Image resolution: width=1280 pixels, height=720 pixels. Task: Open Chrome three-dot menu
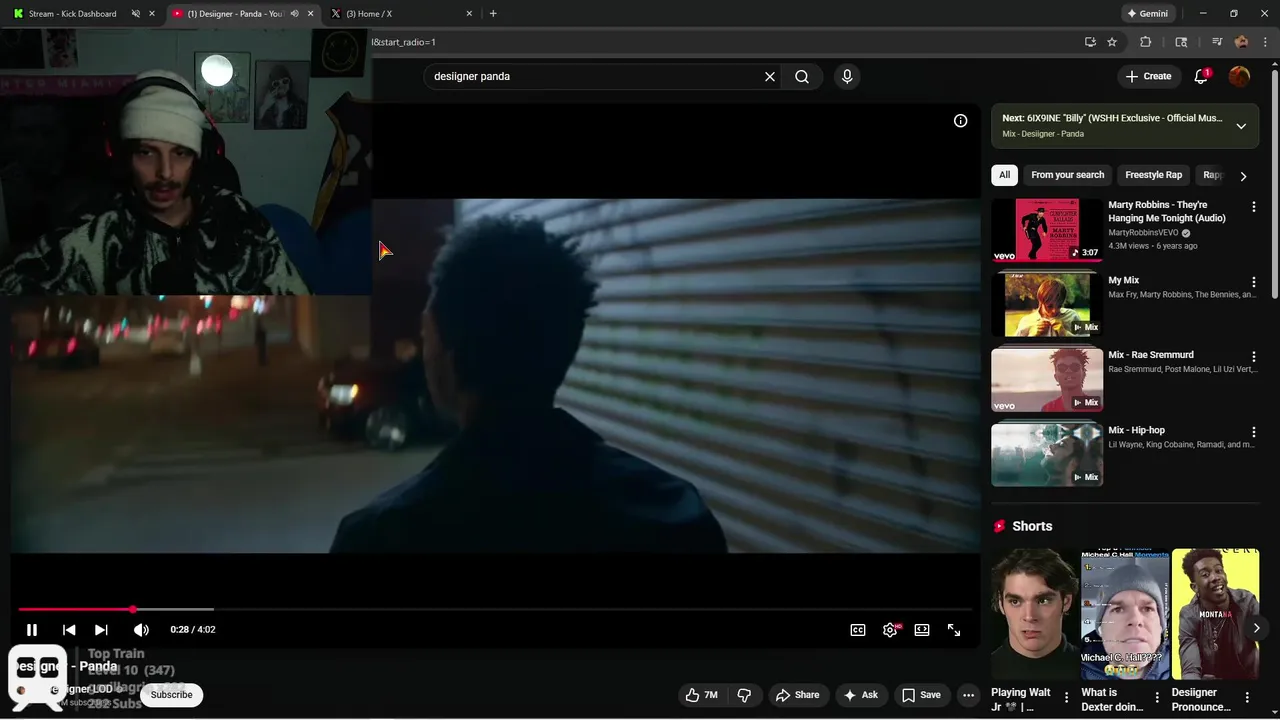1266,42
